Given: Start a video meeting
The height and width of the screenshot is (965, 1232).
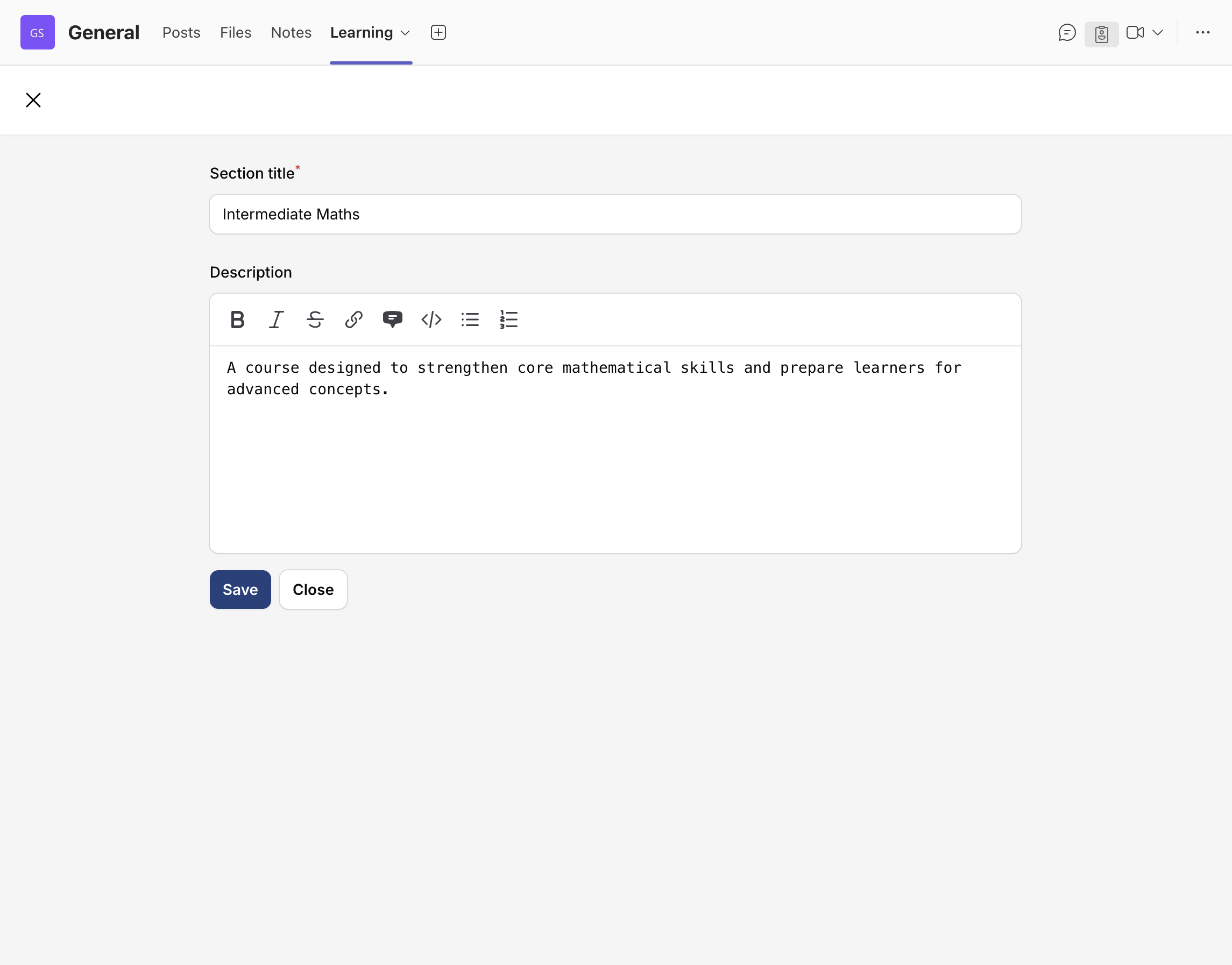Looking at the screenshot, I should pos(1135,33).
